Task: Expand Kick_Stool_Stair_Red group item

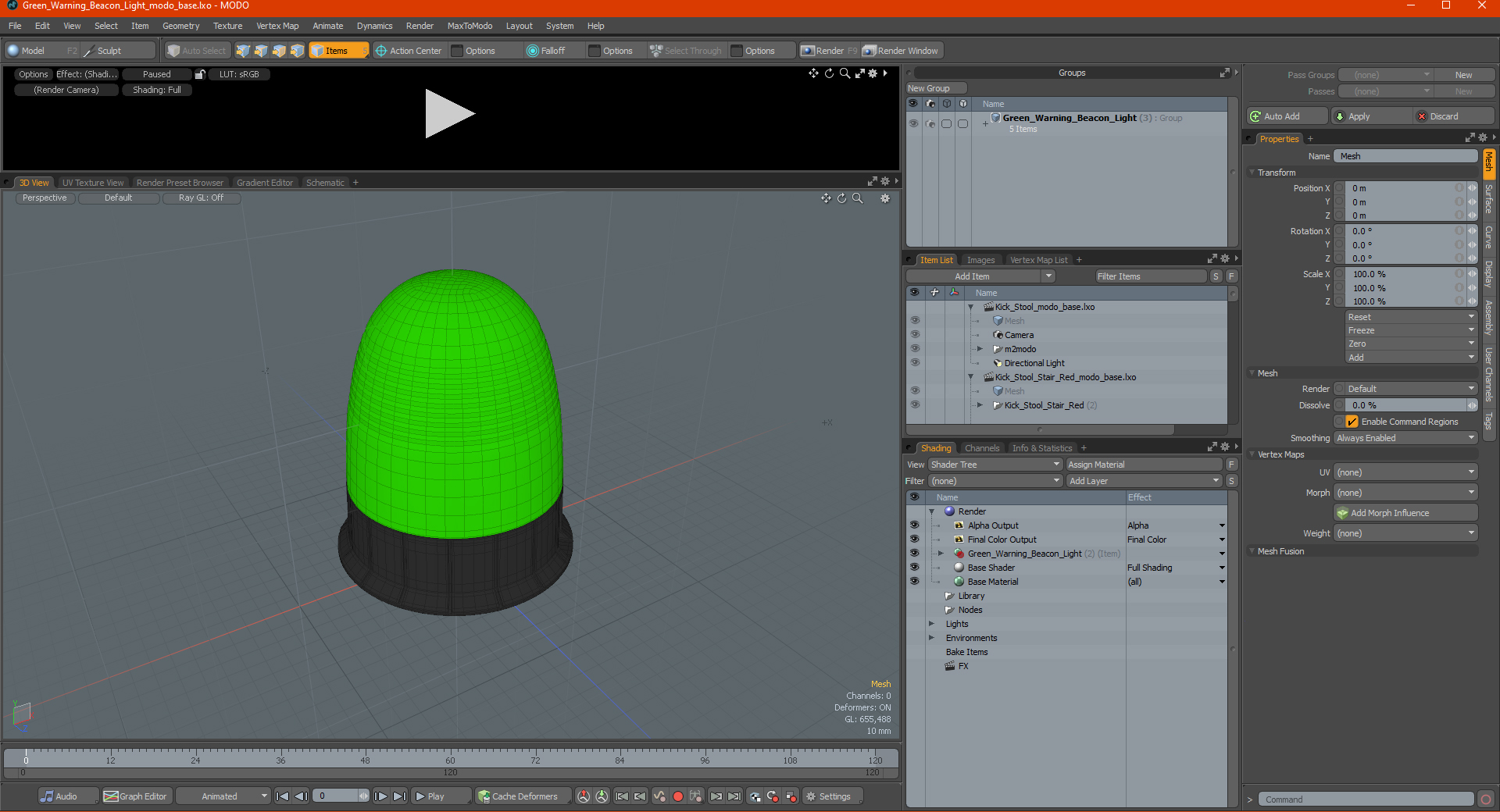Action: pos(980,405)
